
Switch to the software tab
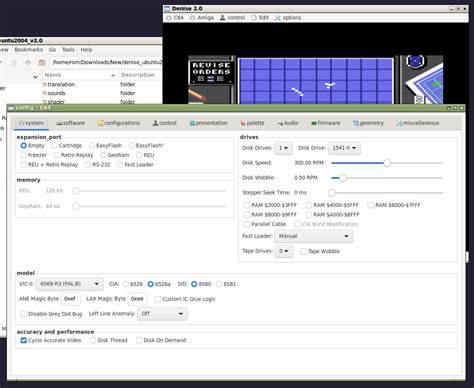click(71, 123)
